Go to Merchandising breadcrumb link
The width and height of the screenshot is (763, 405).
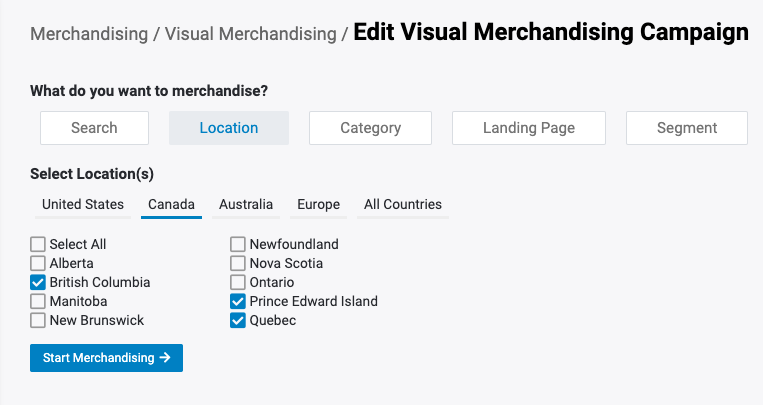88,34
